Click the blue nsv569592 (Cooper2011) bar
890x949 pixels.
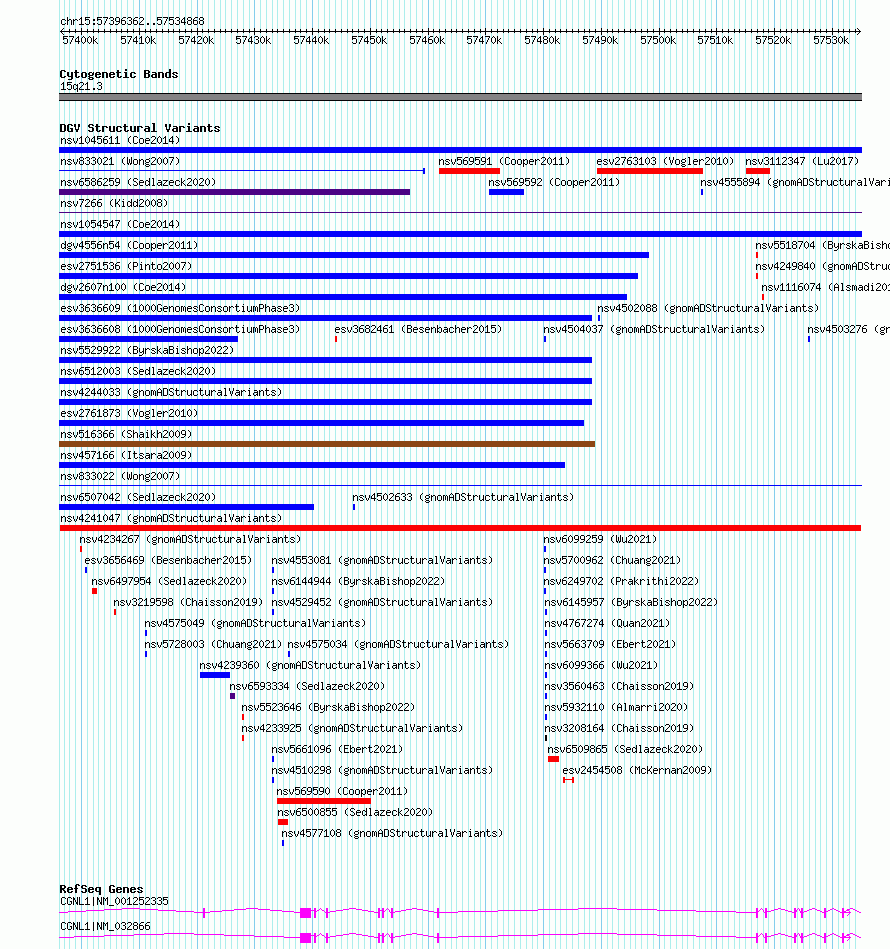[x=506, y=192]
